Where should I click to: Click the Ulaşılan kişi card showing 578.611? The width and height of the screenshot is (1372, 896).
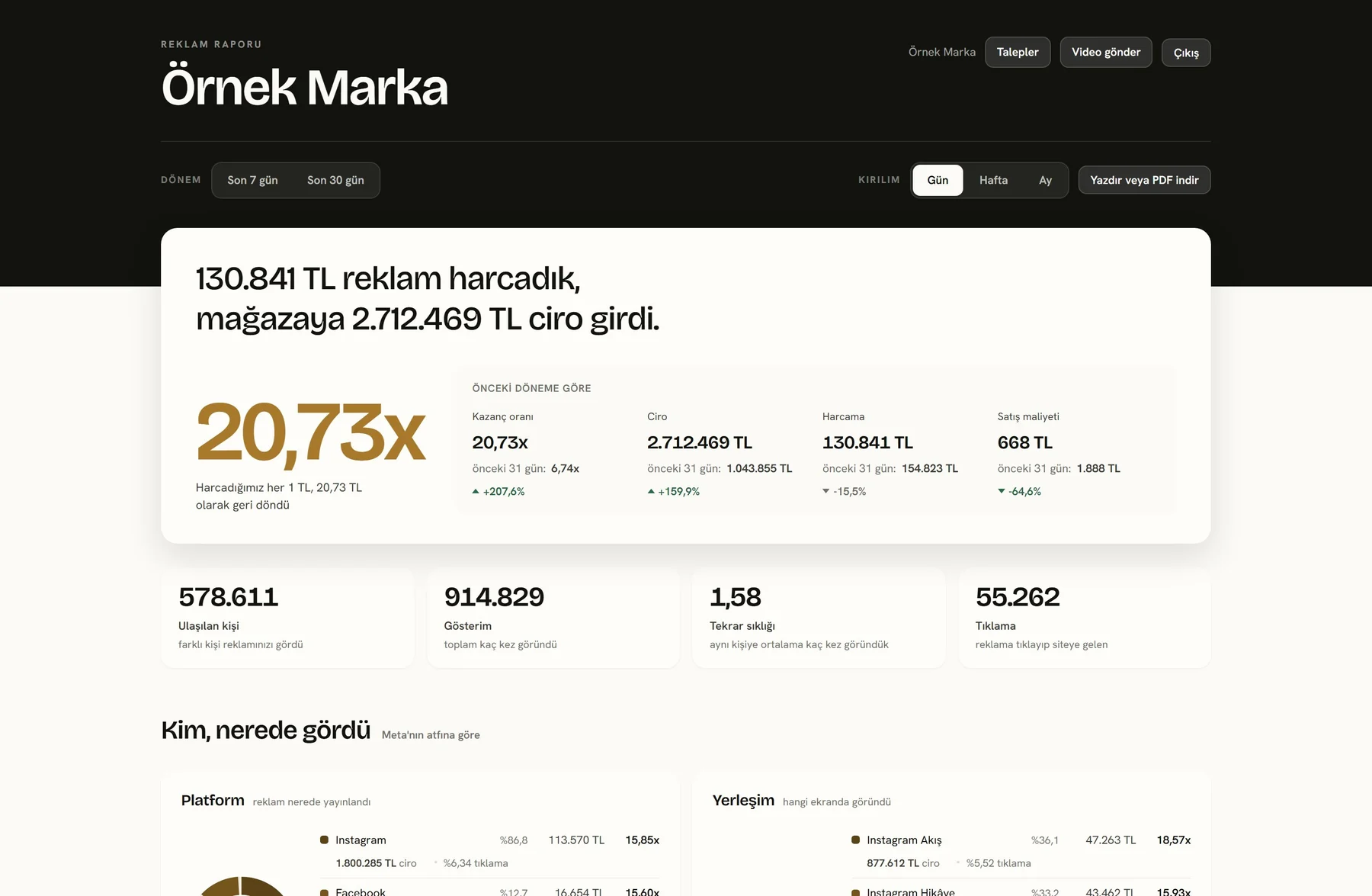287,618
